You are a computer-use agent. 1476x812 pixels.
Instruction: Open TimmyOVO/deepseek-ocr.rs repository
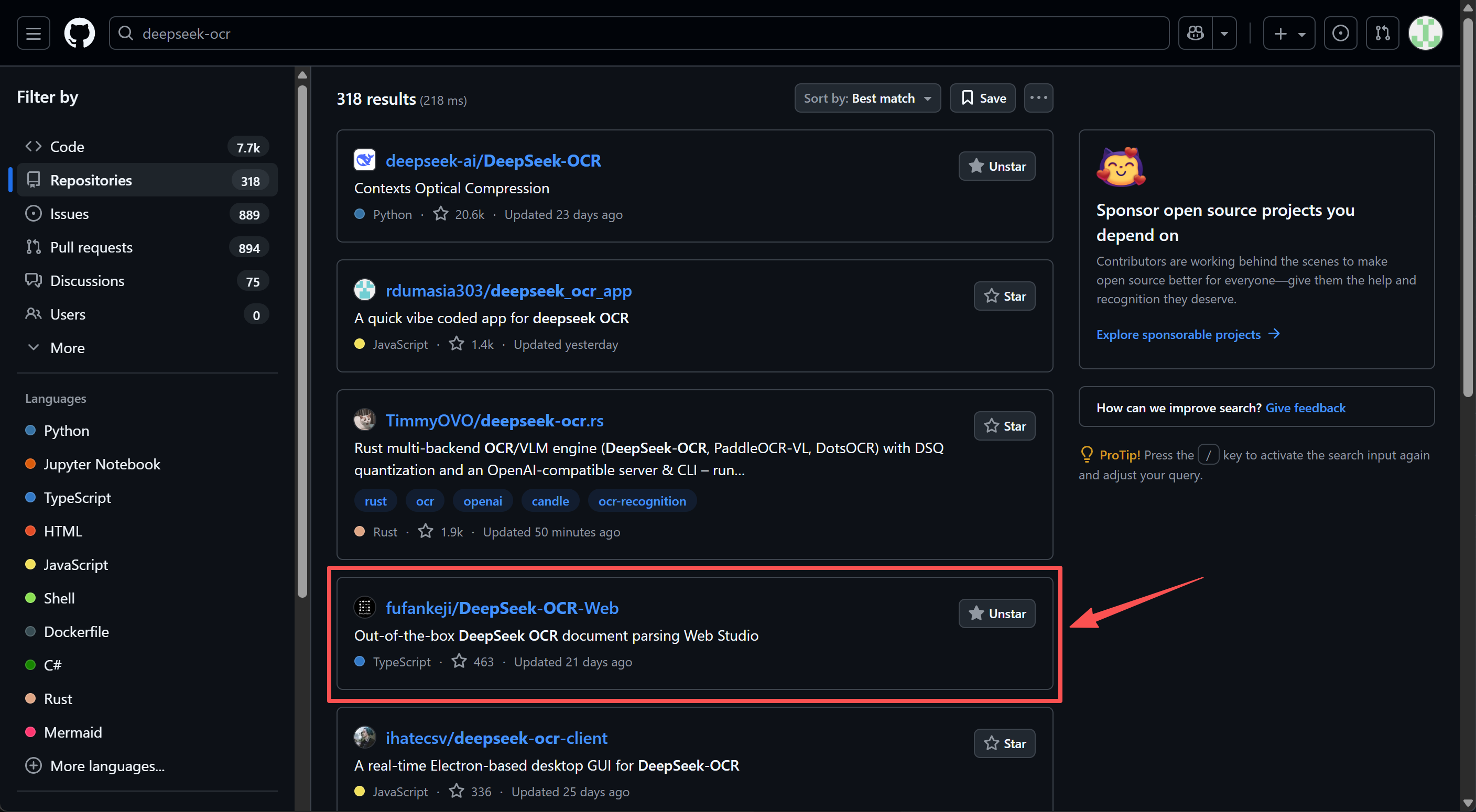pyautogui.click(x=494, y=420)
